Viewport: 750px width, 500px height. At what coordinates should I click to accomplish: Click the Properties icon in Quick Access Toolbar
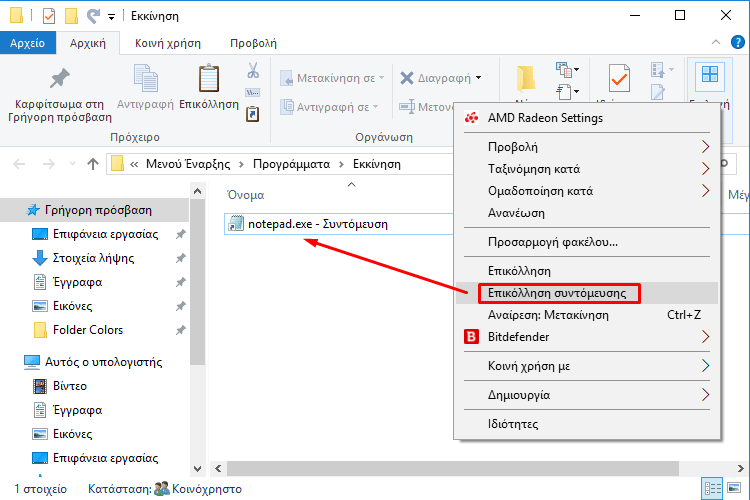click(49, 16)
